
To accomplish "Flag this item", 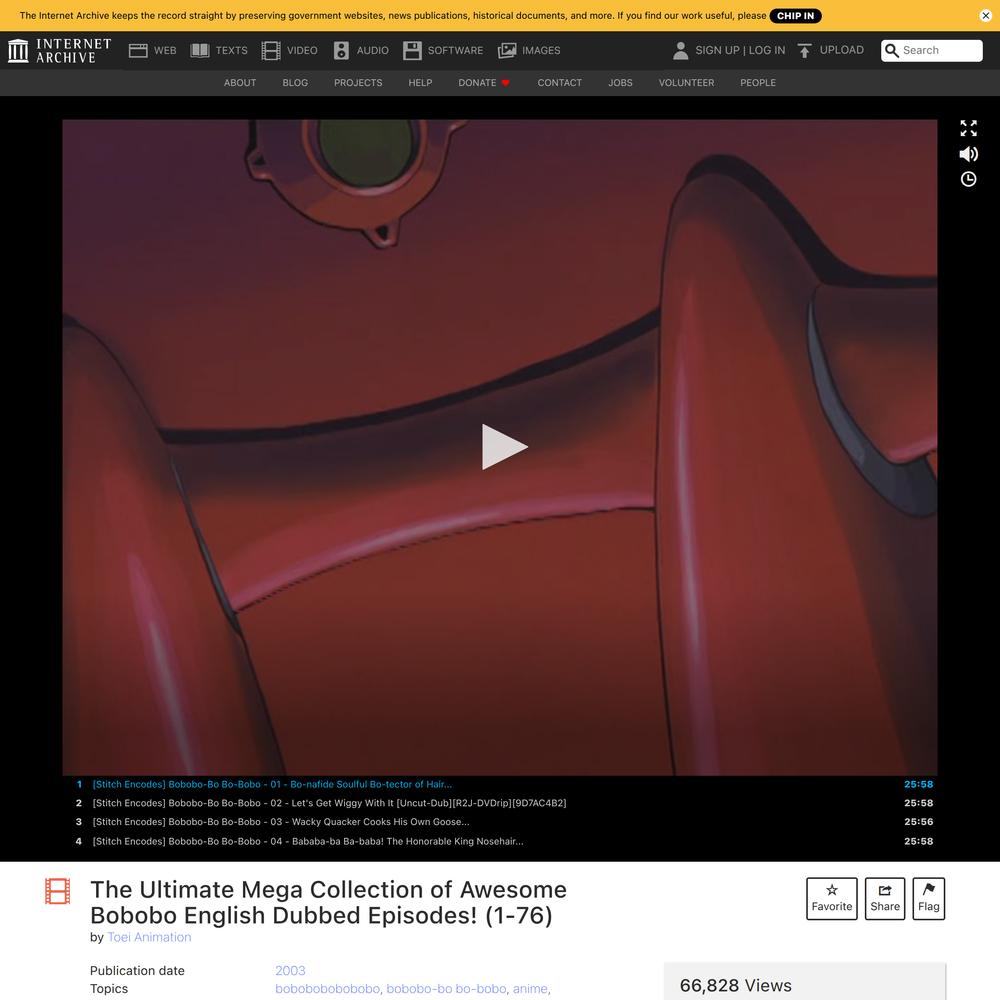I will click(x=929, y=899).
